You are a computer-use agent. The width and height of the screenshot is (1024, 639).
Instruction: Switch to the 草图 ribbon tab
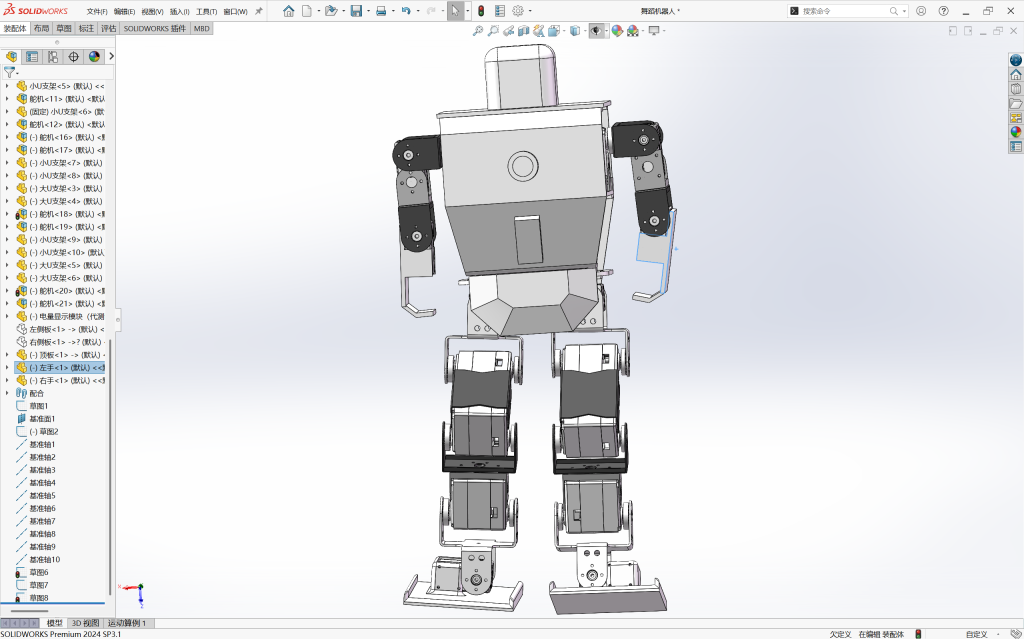click(x=63, y=29)
